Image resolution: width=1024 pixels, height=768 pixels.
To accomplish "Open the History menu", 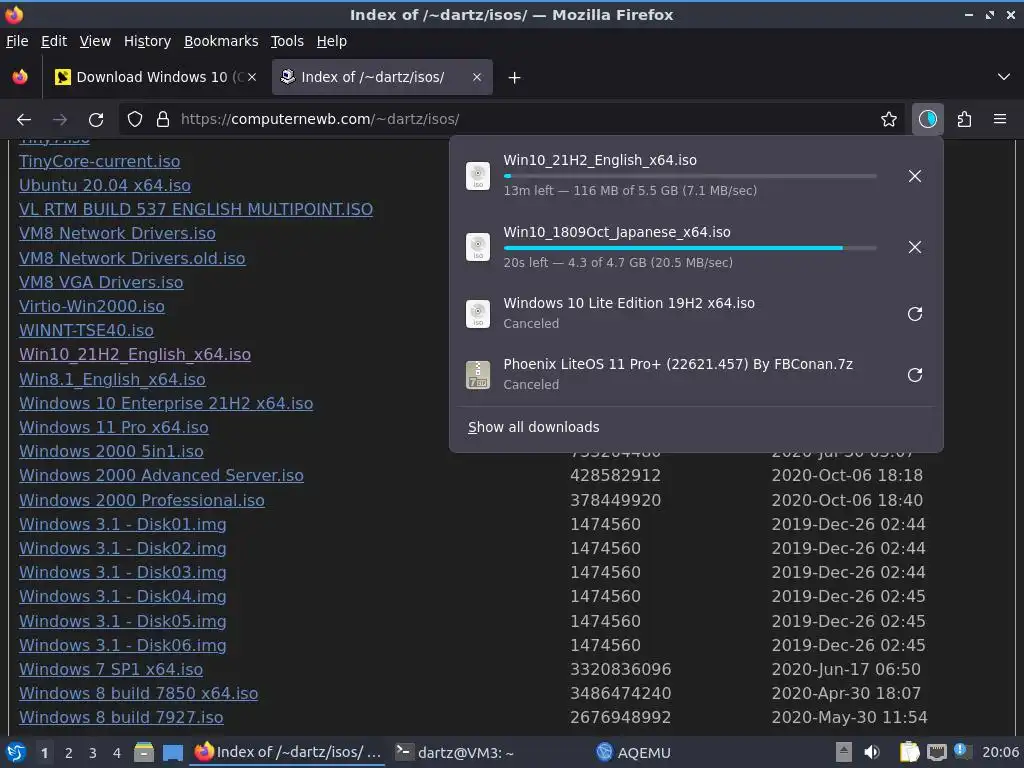I will click(148, 41).
